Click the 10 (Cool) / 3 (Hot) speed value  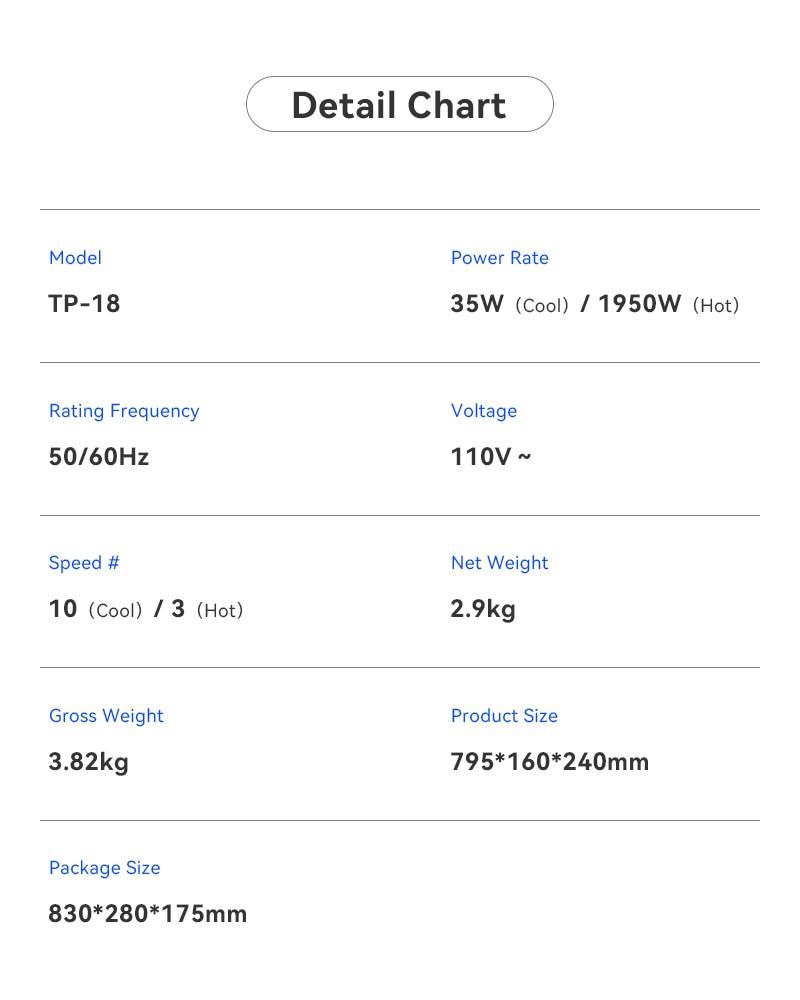[146, 609]
